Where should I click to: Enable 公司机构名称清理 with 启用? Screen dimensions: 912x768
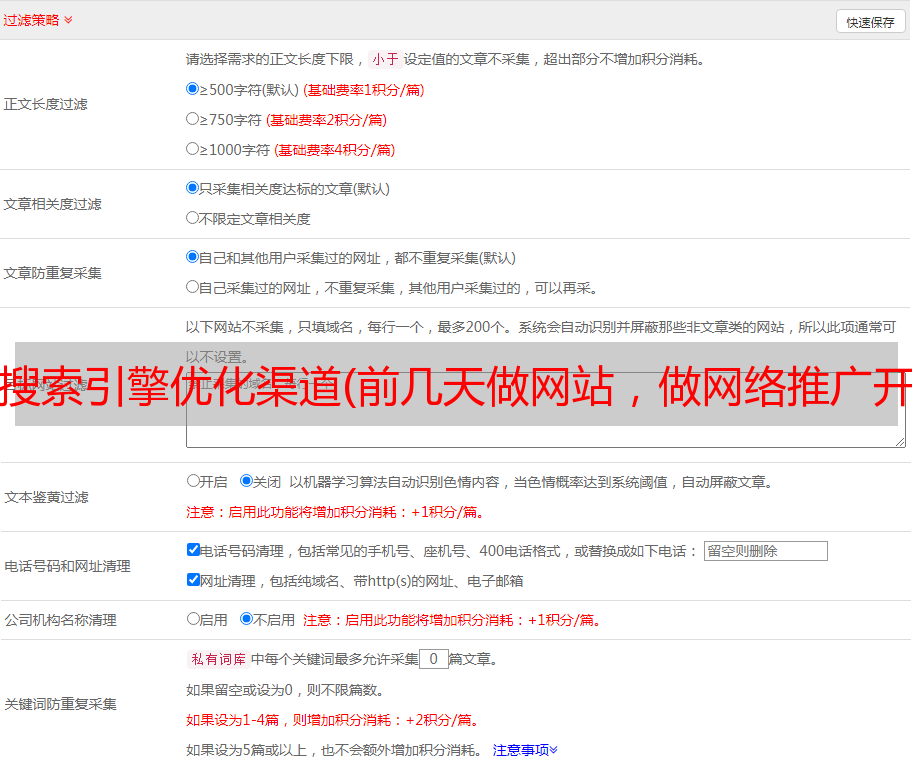click(x=194, y=619)
